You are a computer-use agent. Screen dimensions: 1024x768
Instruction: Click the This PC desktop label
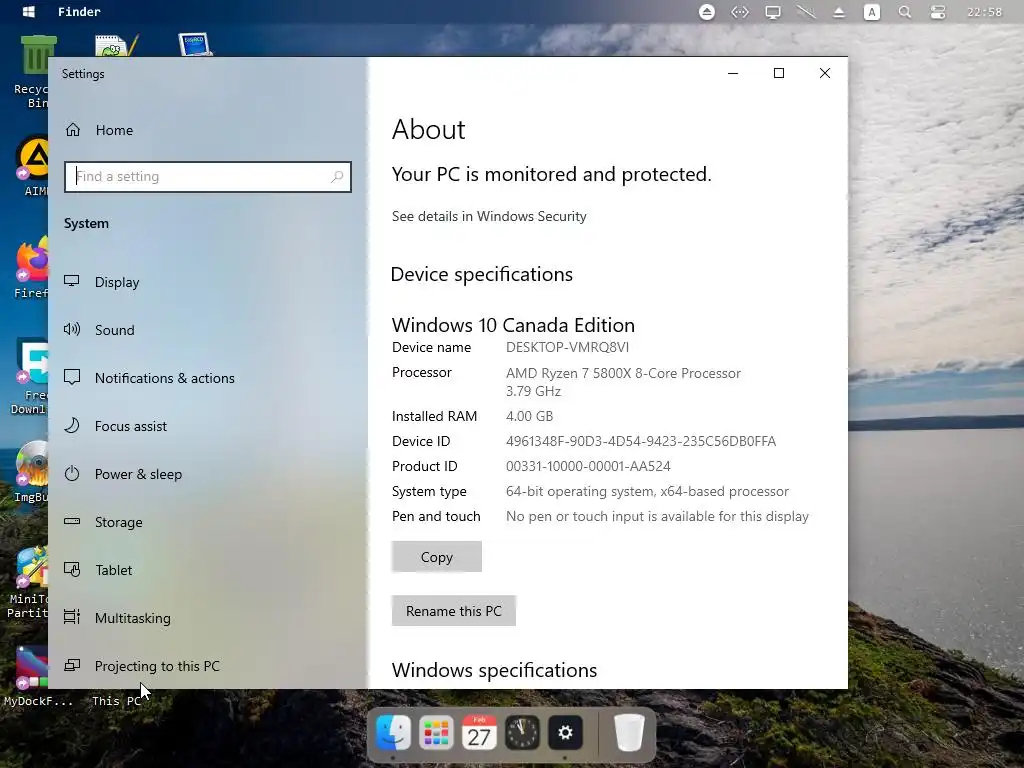(116, 701)
